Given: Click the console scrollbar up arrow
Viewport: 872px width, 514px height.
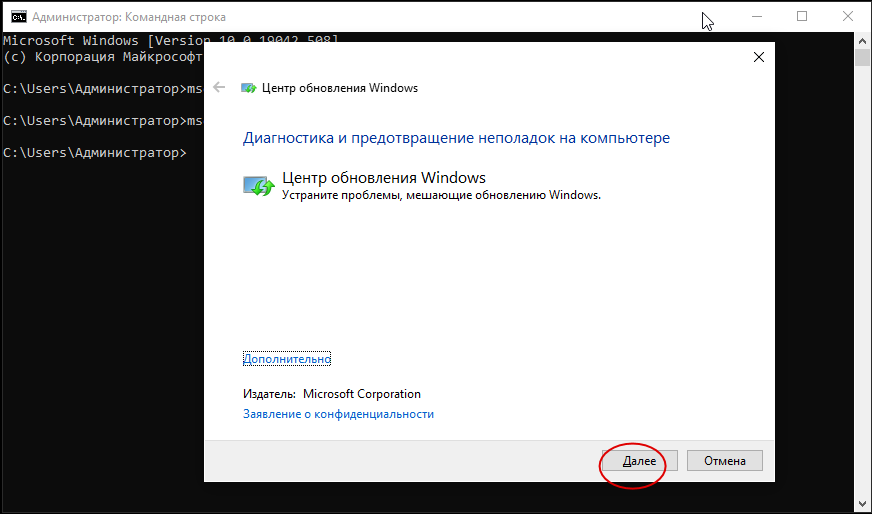Looking at the screenshot, I should click(862, 41).
